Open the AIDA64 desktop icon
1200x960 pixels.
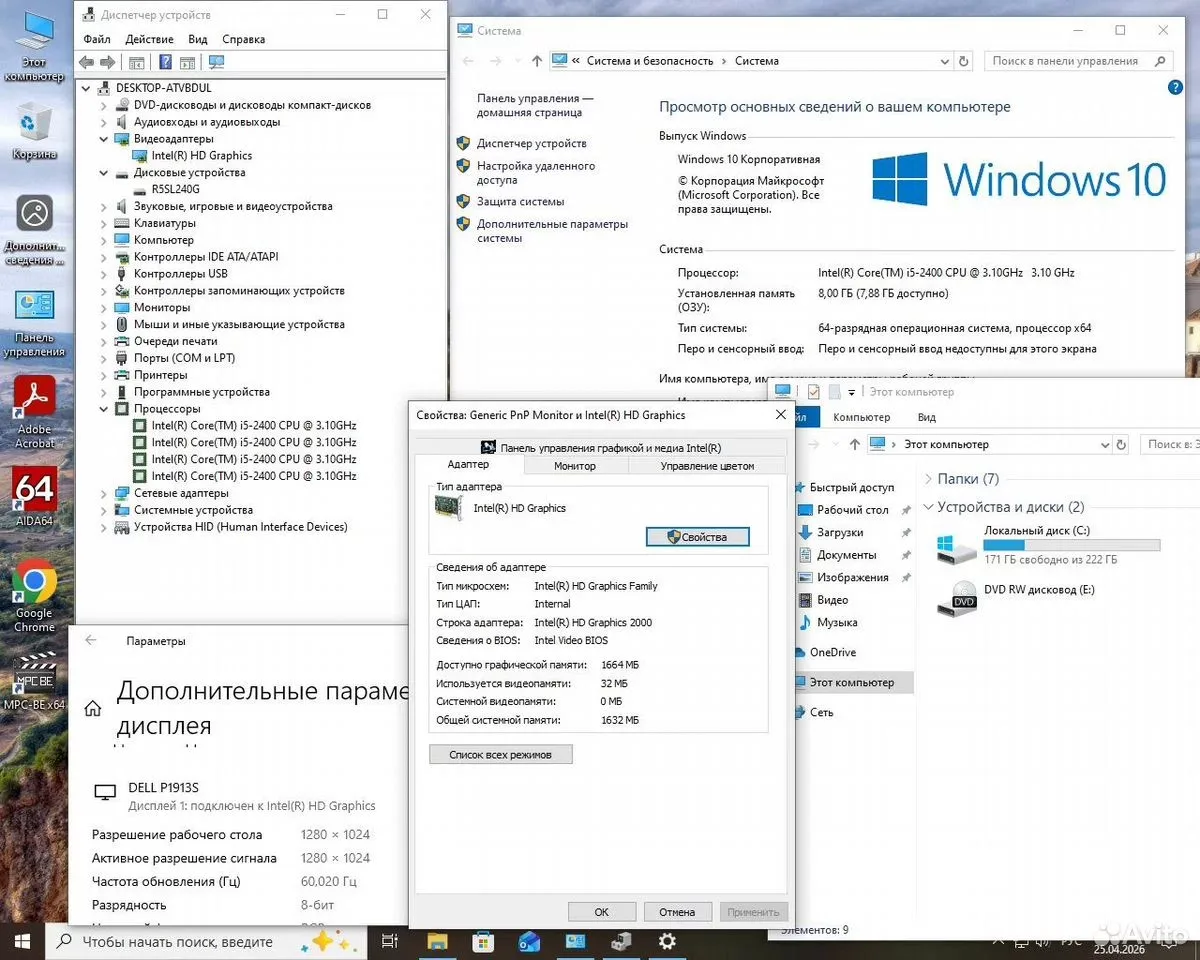coord(34,498)
